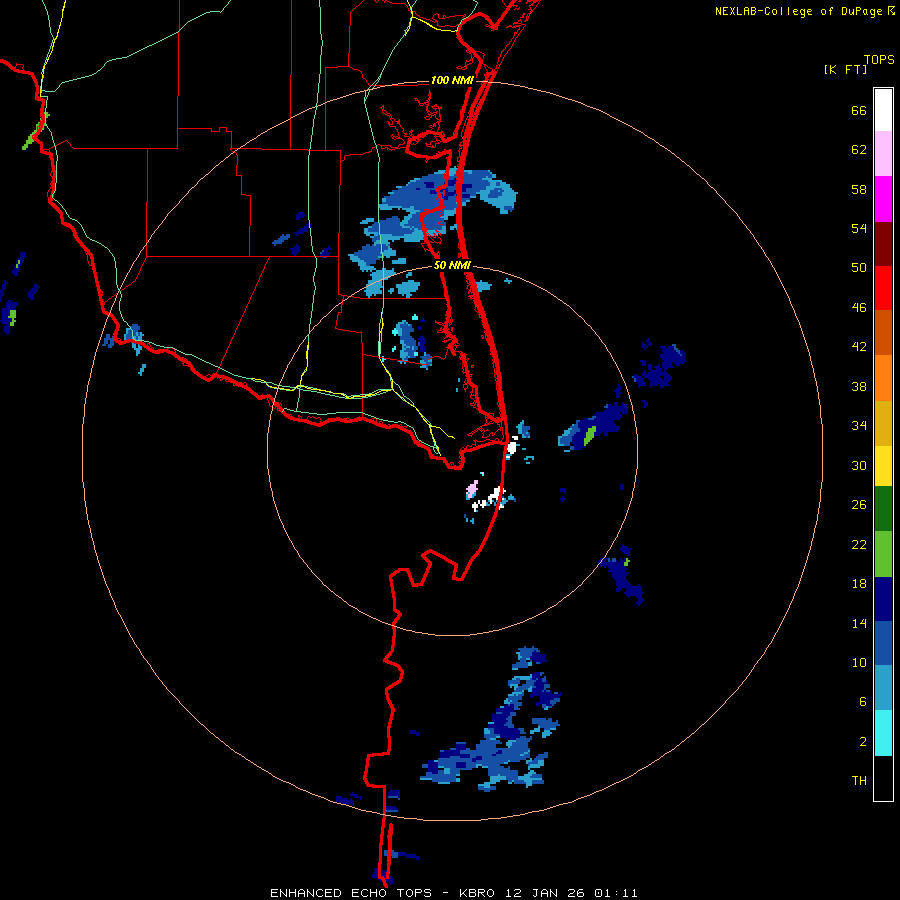The height and width of the screenshot is (900, 900).
Task: Click the legend value 66
Action: (859, 110)
